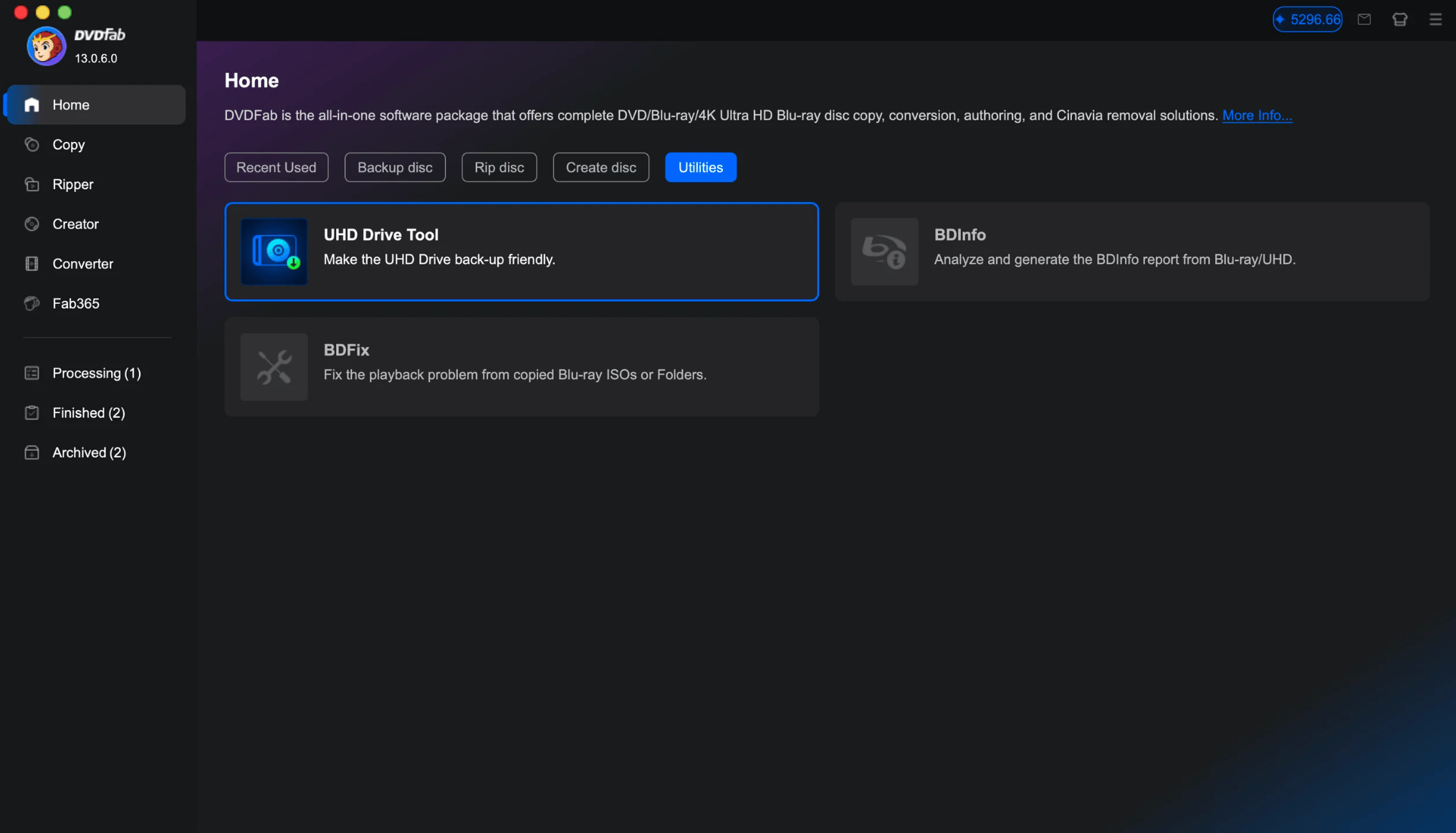Click the Creator module icon
Viewport: 1456px width, 833px height.
(x=32, y=224)
